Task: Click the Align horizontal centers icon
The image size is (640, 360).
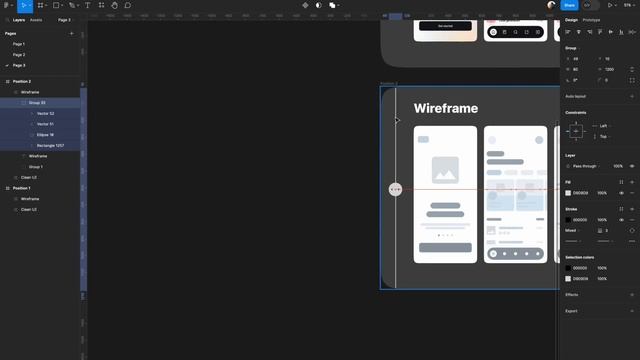Action: click(578, 32)
